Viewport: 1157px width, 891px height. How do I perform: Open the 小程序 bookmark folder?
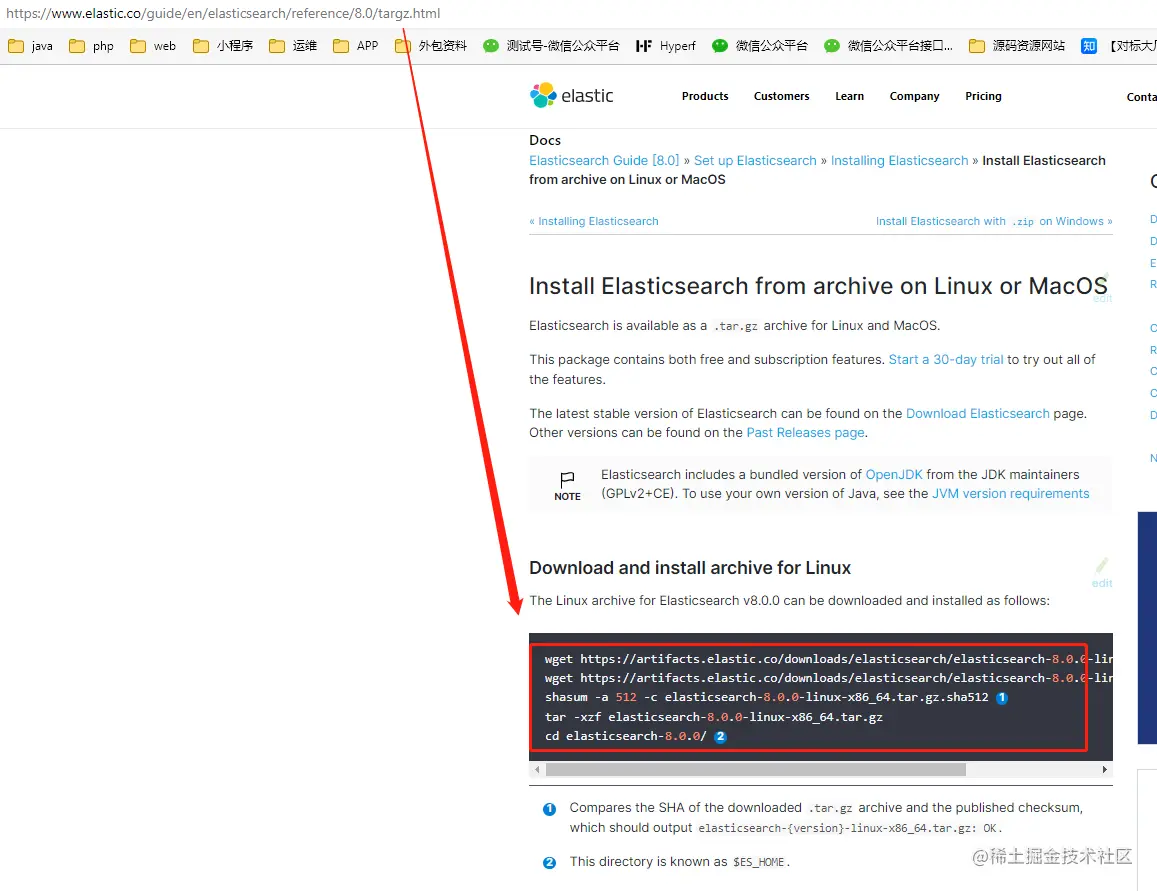click(223, 46)
